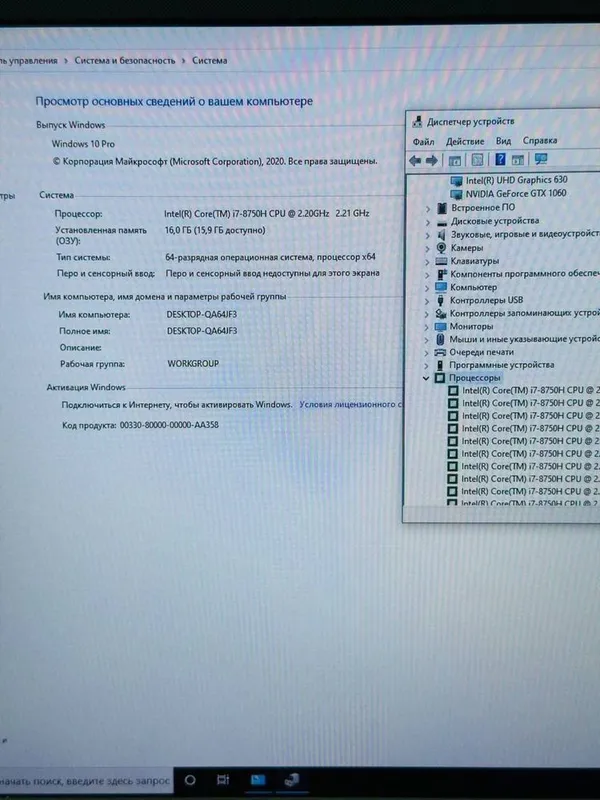The height and width of the screenshot is (800, 600).
Task: Expand the Контроллеры USB node
Action: pos(427,301)
